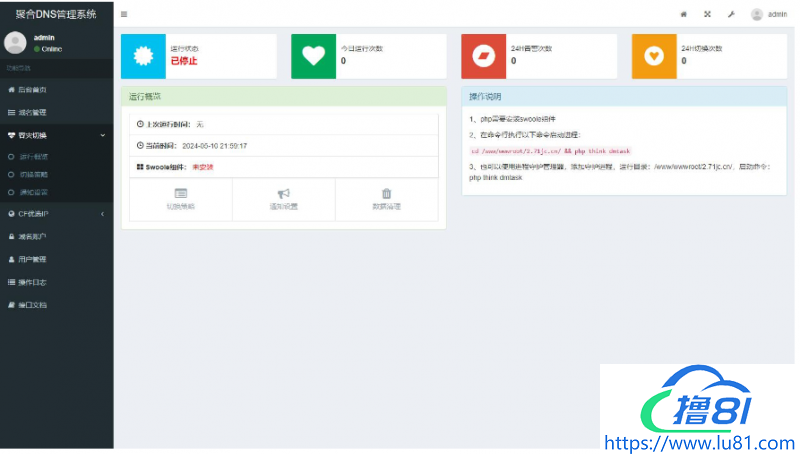Click the green heart icon tile

click(x=314, y=56)
